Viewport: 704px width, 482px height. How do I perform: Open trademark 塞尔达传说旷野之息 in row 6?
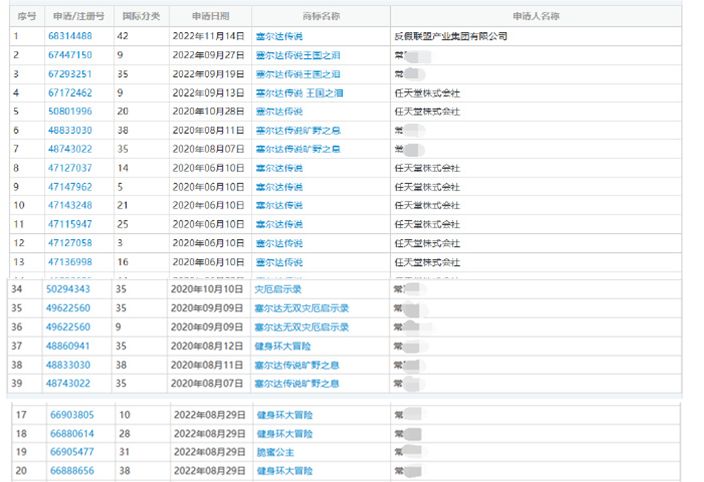point(298,131)
